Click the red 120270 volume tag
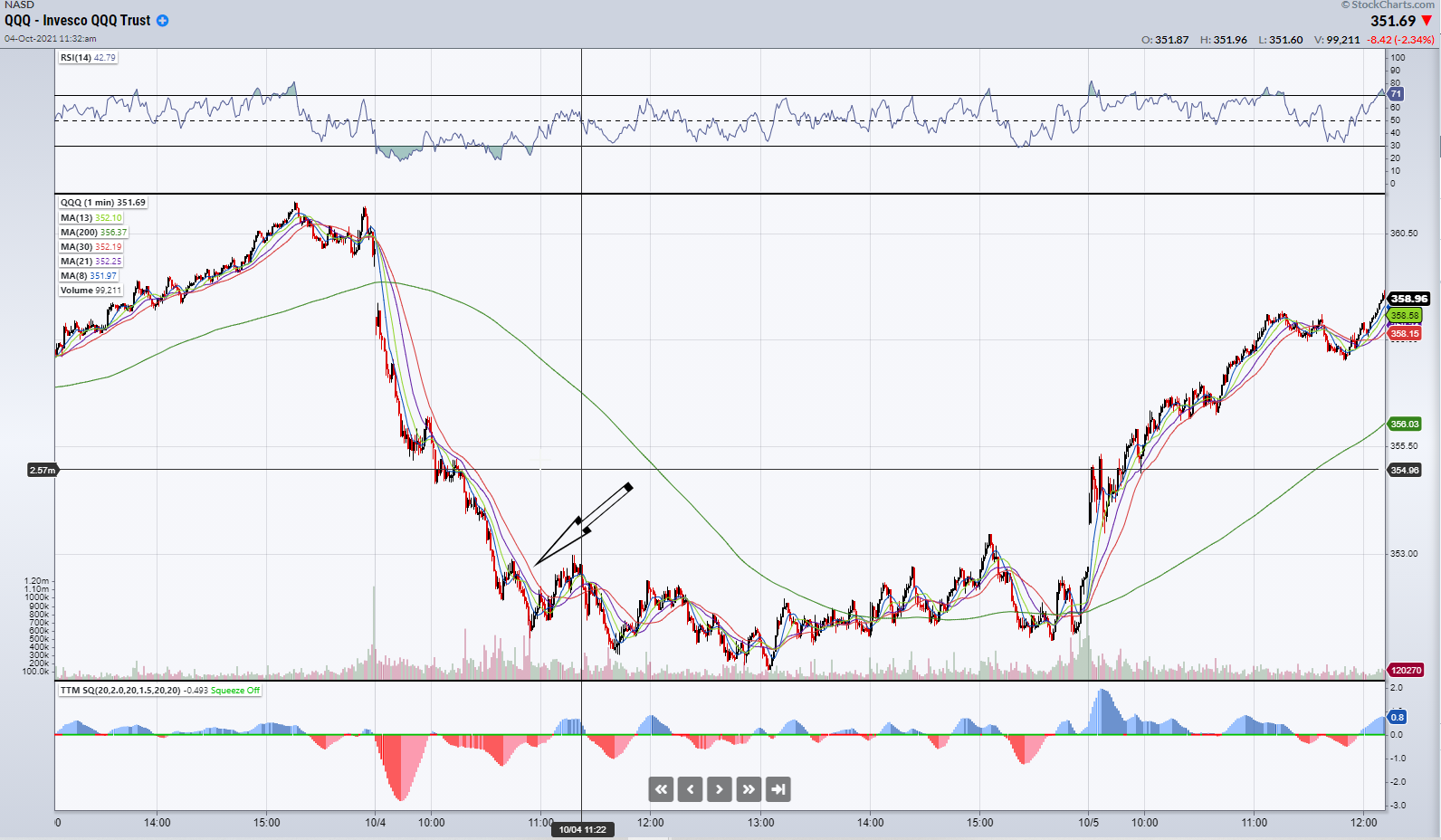This screenshot has width=1441, height=840. tap(1407, 670)
